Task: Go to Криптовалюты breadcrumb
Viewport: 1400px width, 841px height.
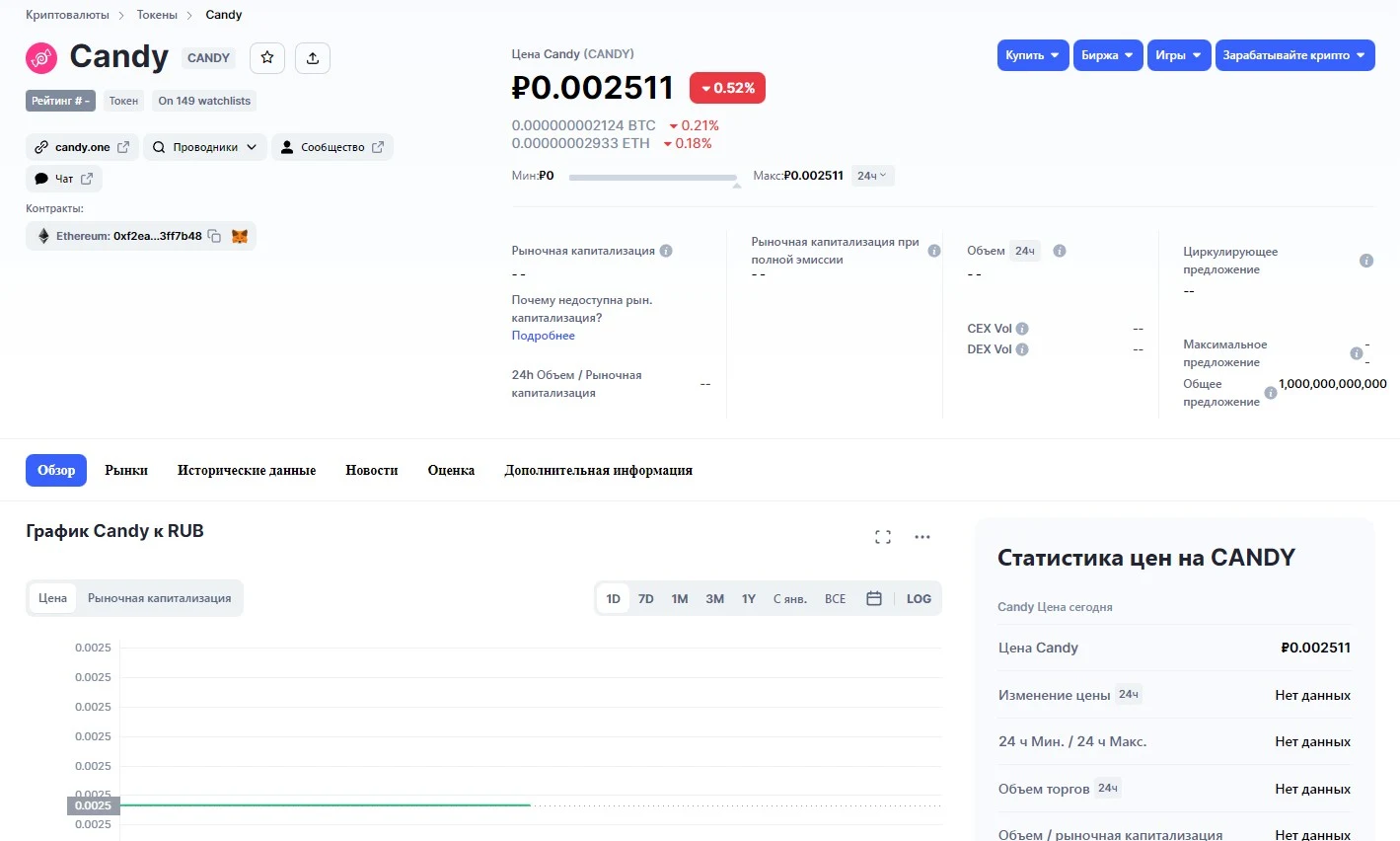Action: (x=68, y=15)
